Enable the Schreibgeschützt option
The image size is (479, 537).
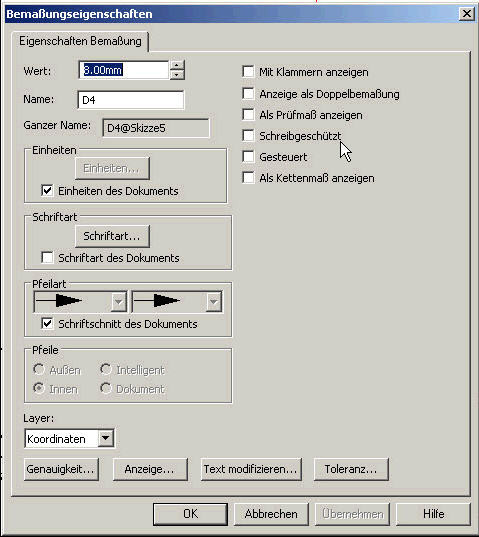248,136
